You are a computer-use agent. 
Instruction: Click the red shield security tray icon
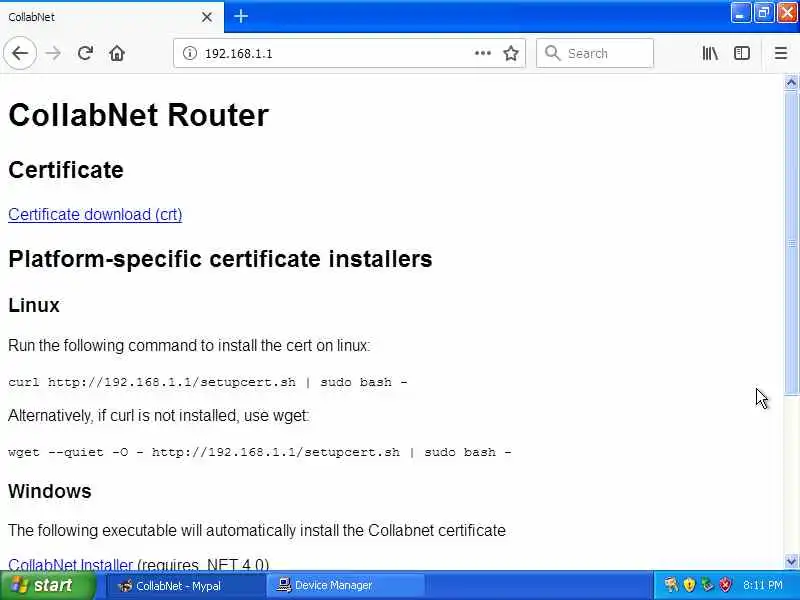(725, 585)
